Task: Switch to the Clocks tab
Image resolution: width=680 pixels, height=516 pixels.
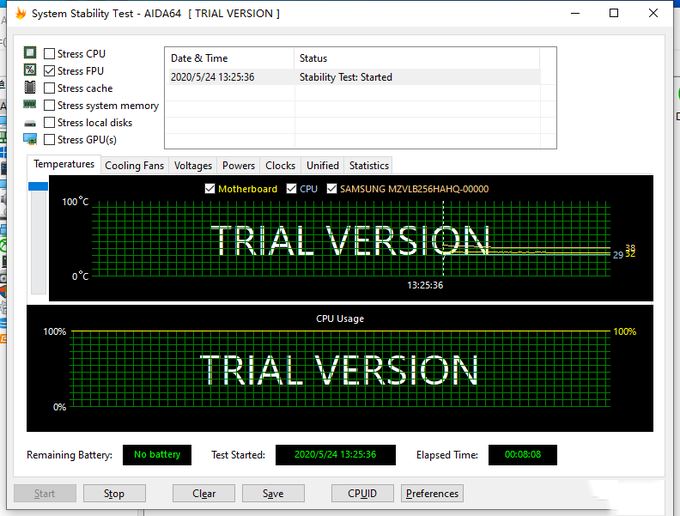Action: (x=280, y=166)
